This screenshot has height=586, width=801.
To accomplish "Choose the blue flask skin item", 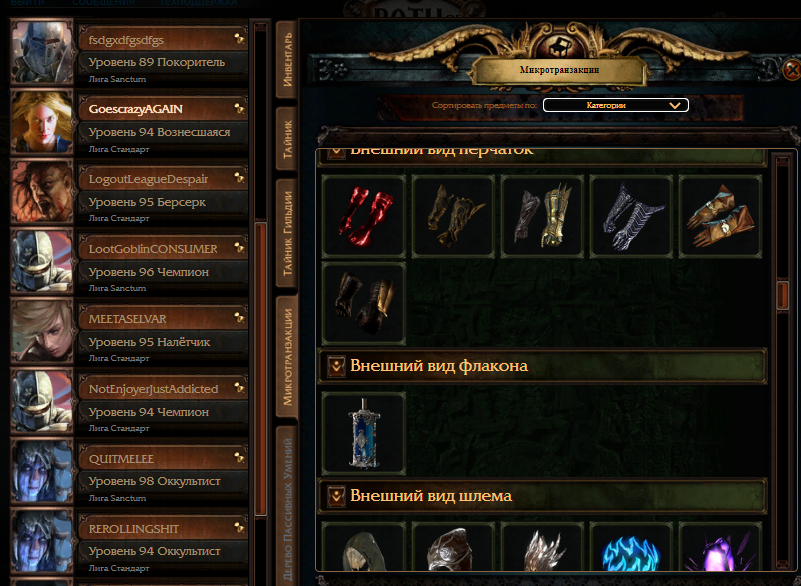I will coord(364,433).
